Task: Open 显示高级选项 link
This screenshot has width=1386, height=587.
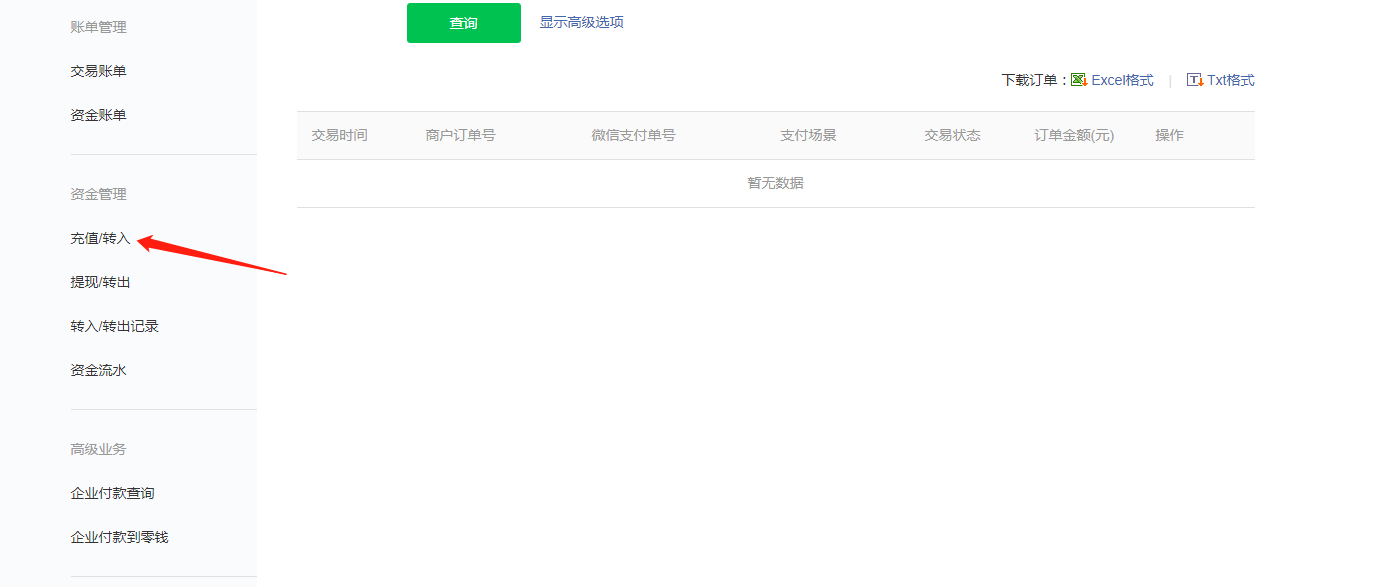Action: [x=582, y=22]
